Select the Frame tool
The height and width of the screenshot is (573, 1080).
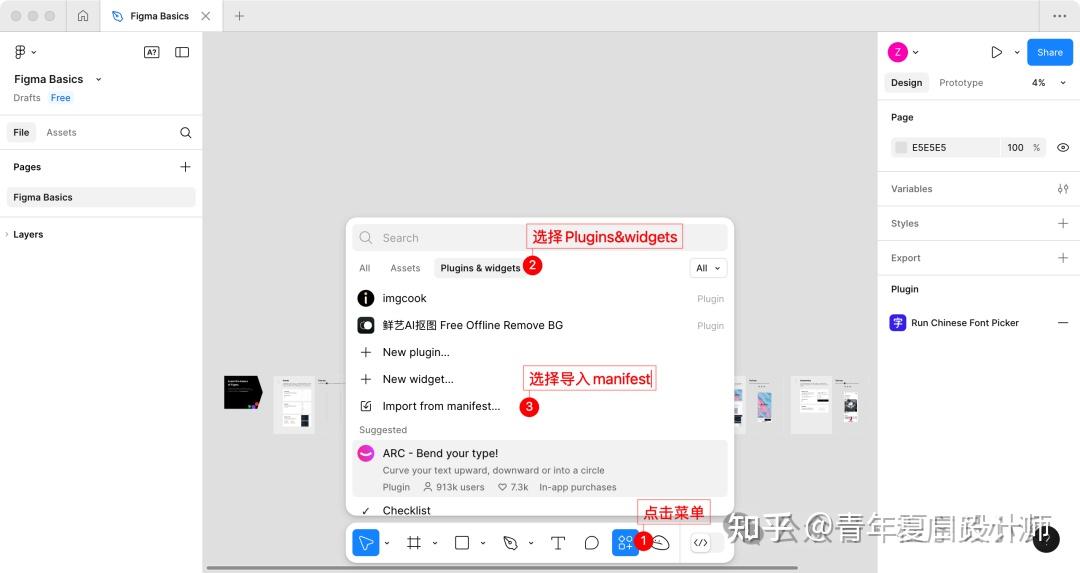click(414, 543)
